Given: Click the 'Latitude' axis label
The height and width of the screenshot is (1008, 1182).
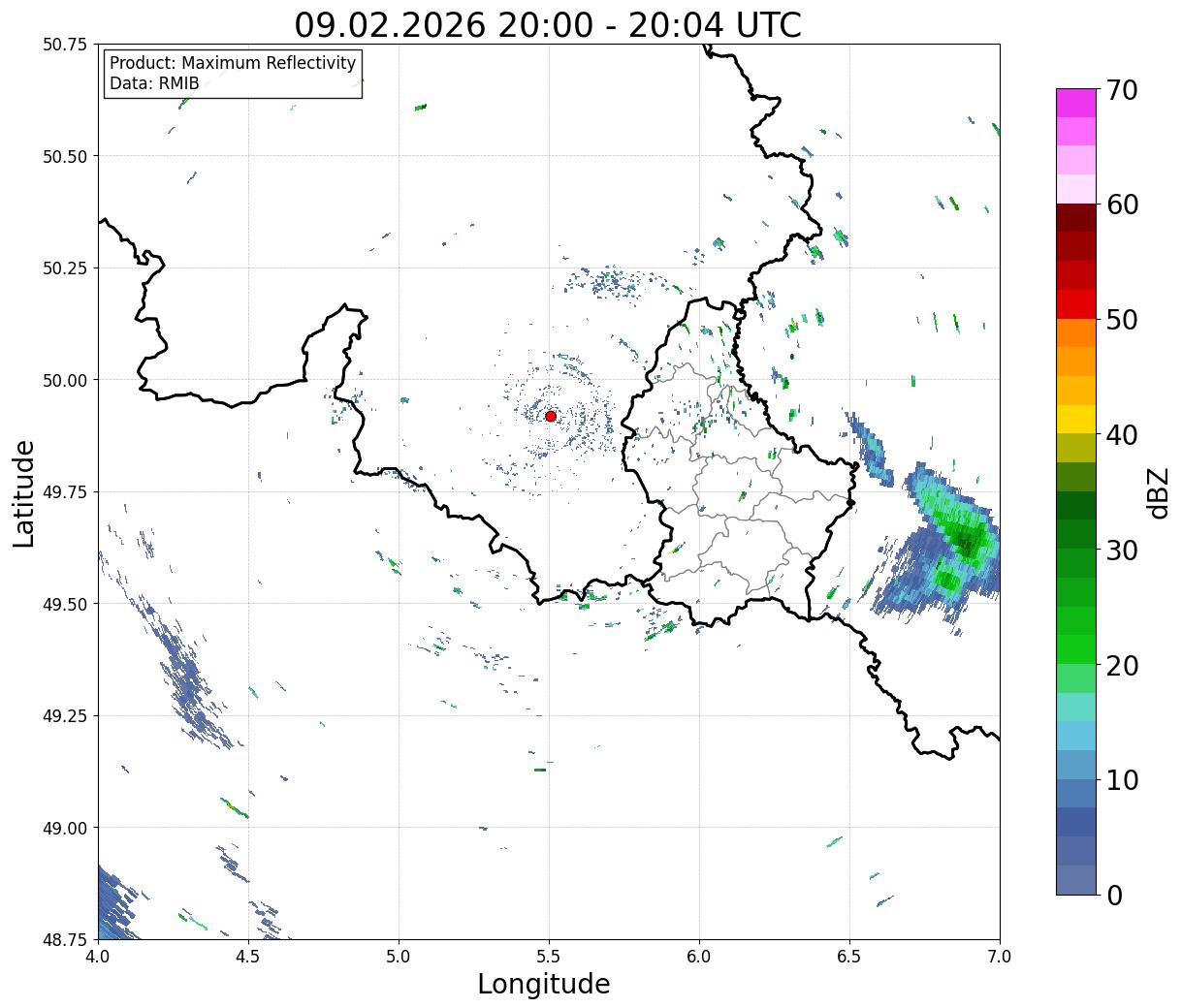Looking at the screenshot, I should (x=24, y=493).
